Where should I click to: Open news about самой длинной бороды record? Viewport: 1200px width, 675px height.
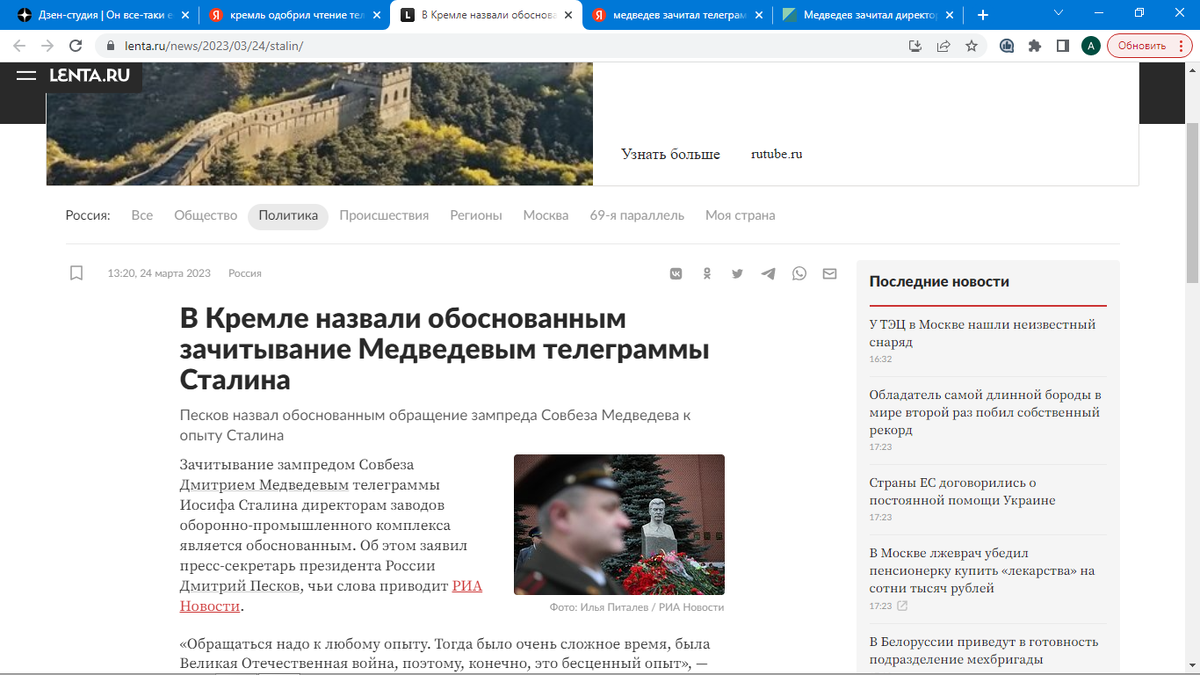pyautogui.click(x=986, y=412)
